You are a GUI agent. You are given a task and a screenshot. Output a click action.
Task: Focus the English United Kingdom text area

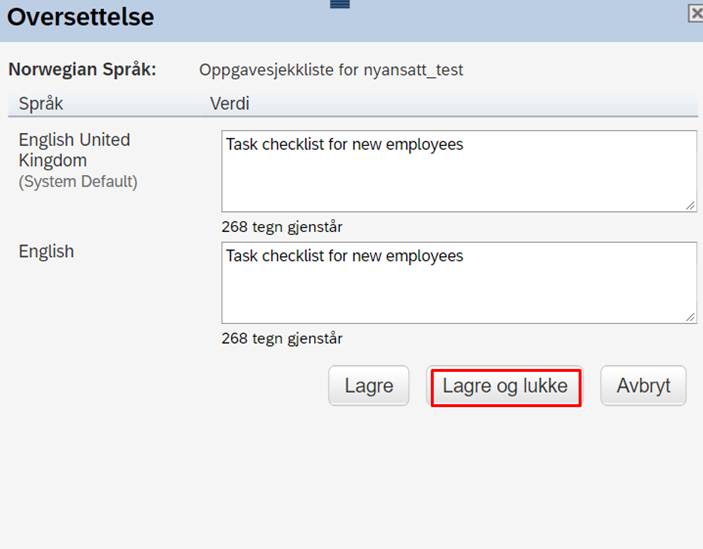(x=459, y=171)
